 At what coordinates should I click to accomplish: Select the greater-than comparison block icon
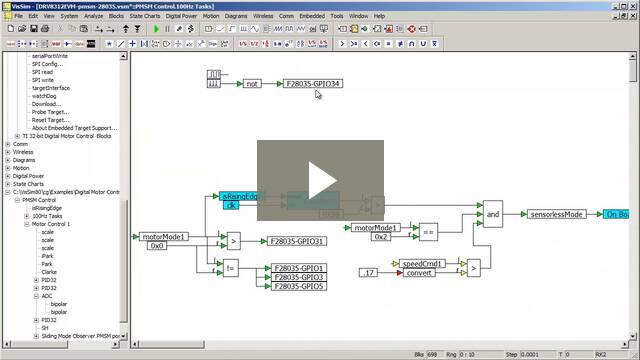(x=342, y=44)
